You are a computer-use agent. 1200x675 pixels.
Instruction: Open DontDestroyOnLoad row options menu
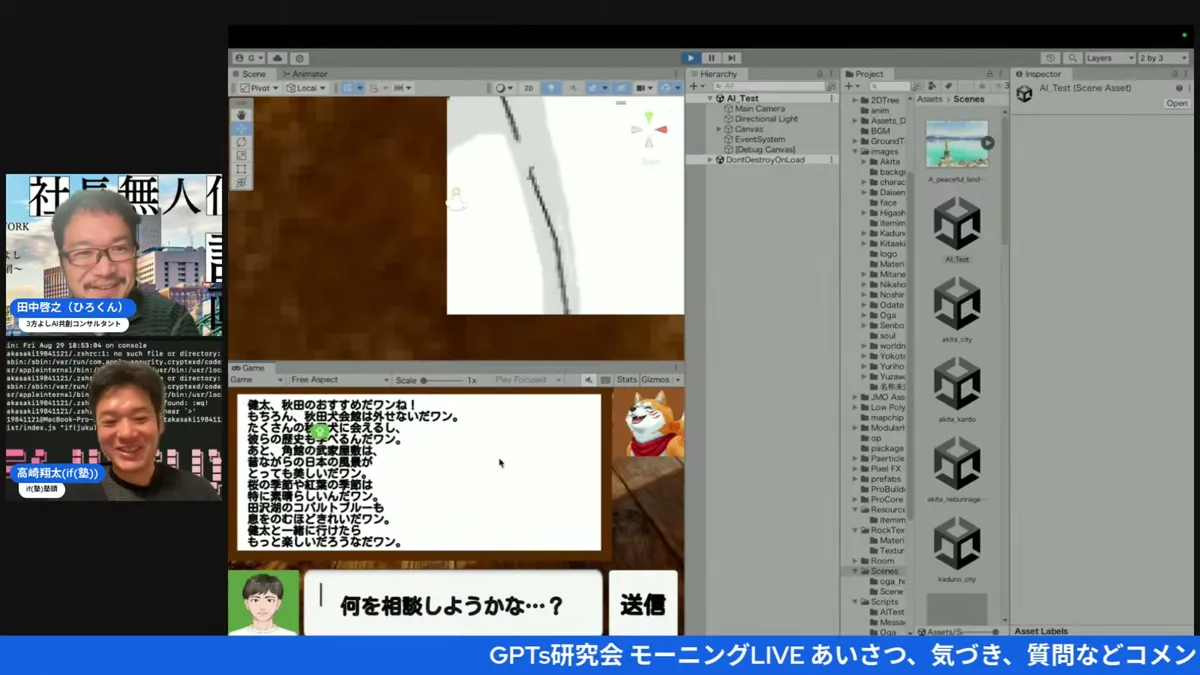pos(831,160)
